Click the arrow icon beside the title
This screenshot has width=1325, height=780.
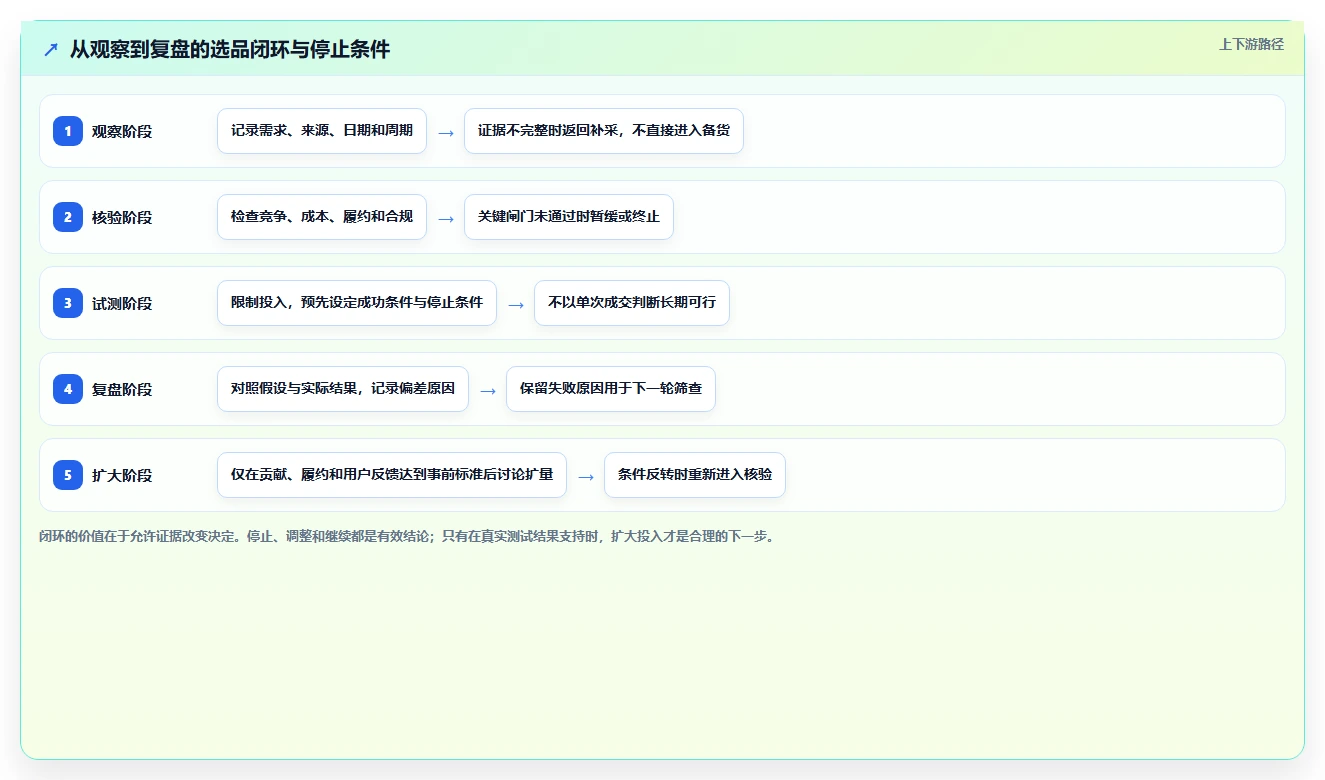click(x=51, y=49)
